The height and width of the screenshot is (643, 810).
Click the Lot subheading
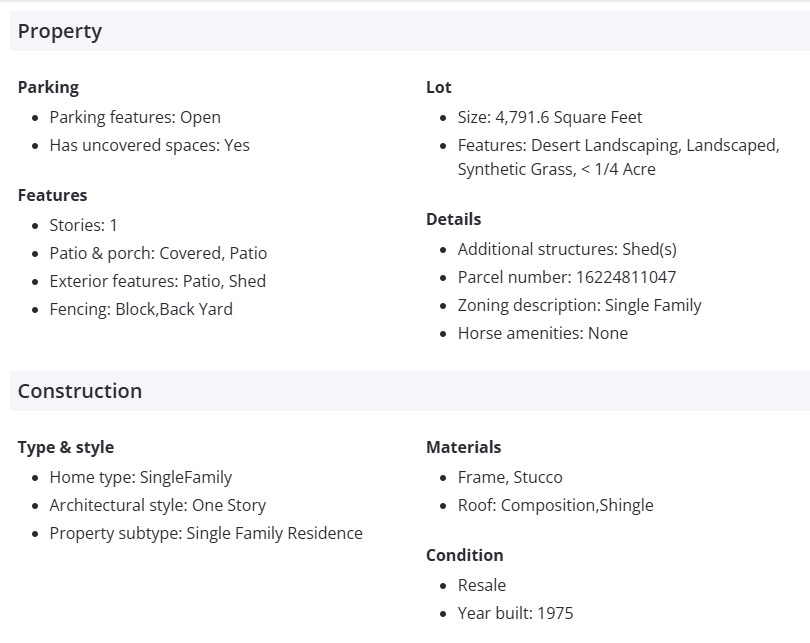pos(439,87)
